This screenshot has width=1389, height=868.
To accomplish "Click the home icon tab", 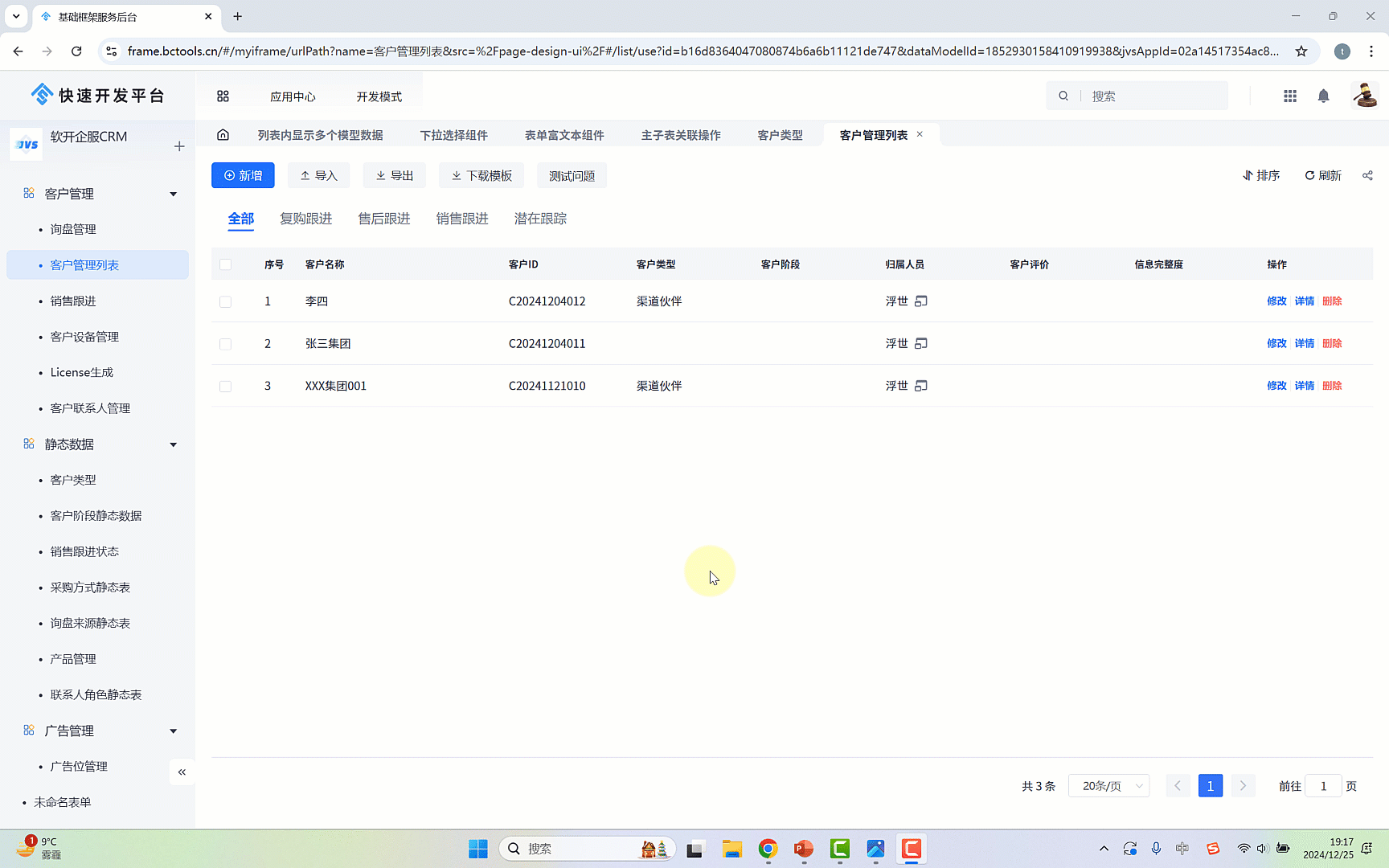I will point(223,135).
